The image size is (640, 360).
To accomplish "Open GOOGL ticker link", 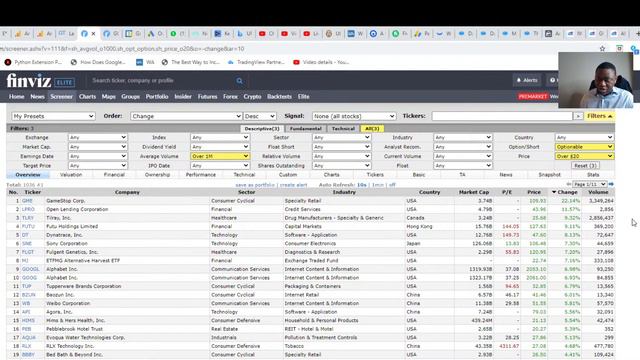I will pos(31,269).
